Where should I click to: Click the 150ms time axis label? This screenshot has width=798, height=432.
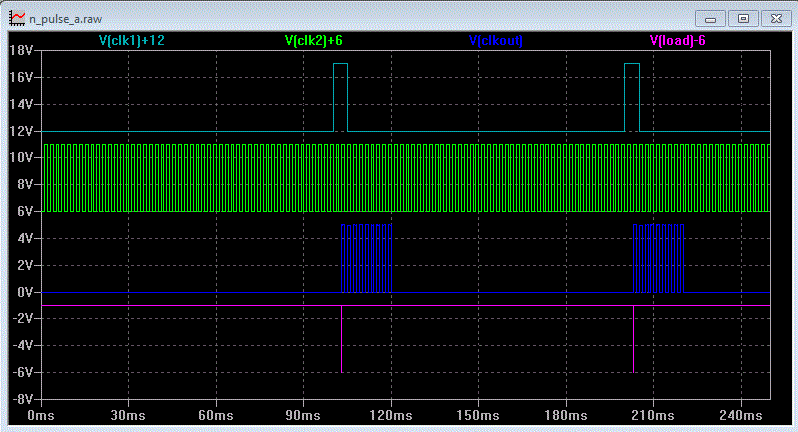[478, 415]
